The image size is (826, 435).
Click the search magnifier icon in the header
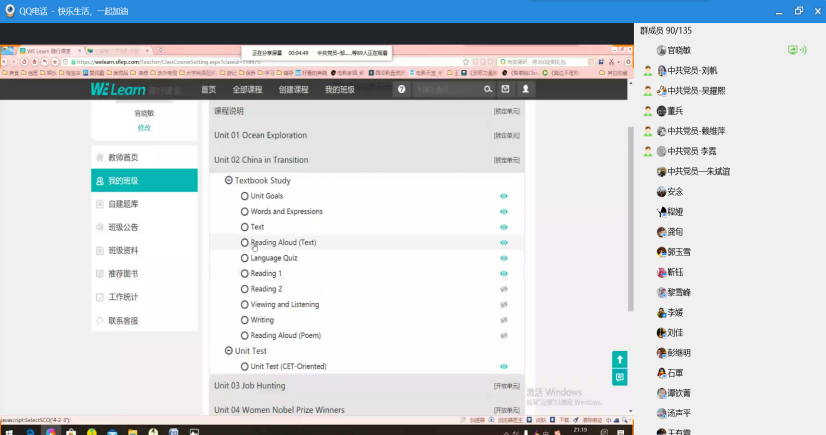pos(489,89)
